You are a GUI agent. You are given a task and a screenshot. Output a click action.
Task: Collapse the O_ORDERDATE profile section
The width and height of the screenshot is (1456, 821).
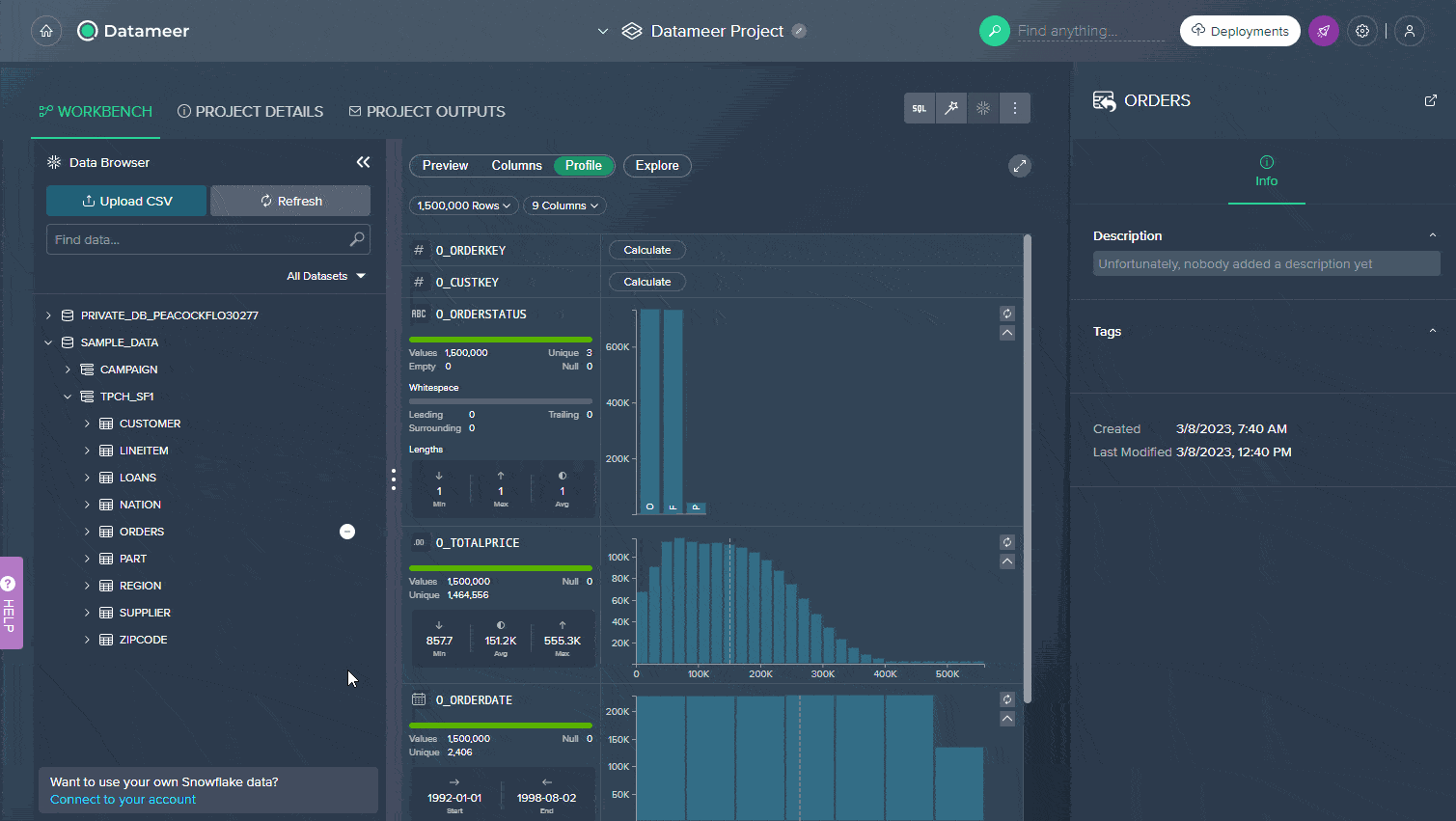point(1007,719)
